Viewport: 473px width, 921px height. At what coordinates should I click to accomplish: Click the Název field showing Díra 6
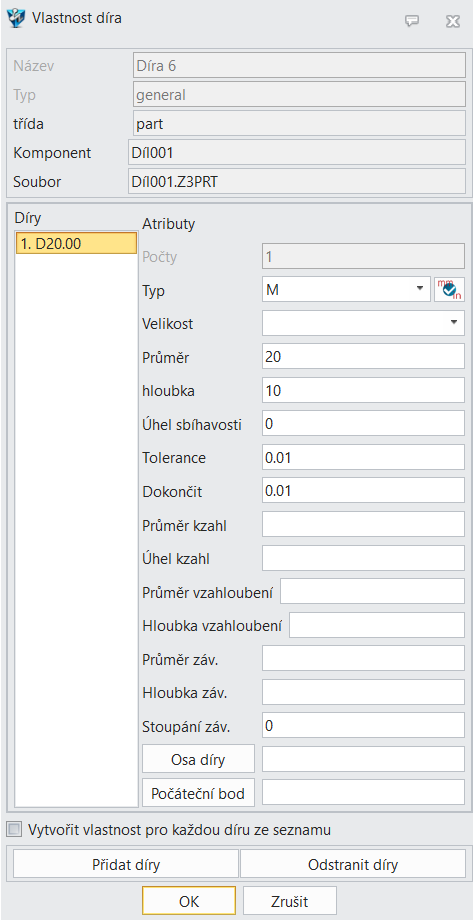click(300, 66)
